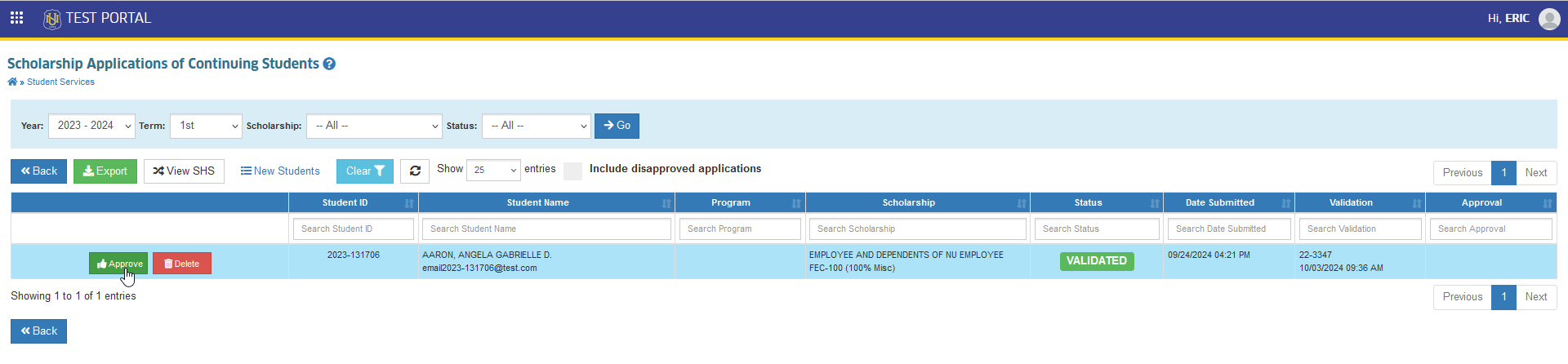Click the Clear filter button
Viewport: 1568px width, 364px height.
[x=365, y=171]
